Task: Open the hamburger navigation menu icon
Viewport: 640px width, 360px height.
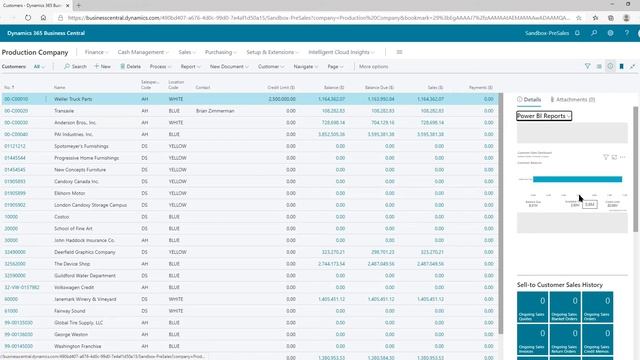Action: click(x=399, y=52)
